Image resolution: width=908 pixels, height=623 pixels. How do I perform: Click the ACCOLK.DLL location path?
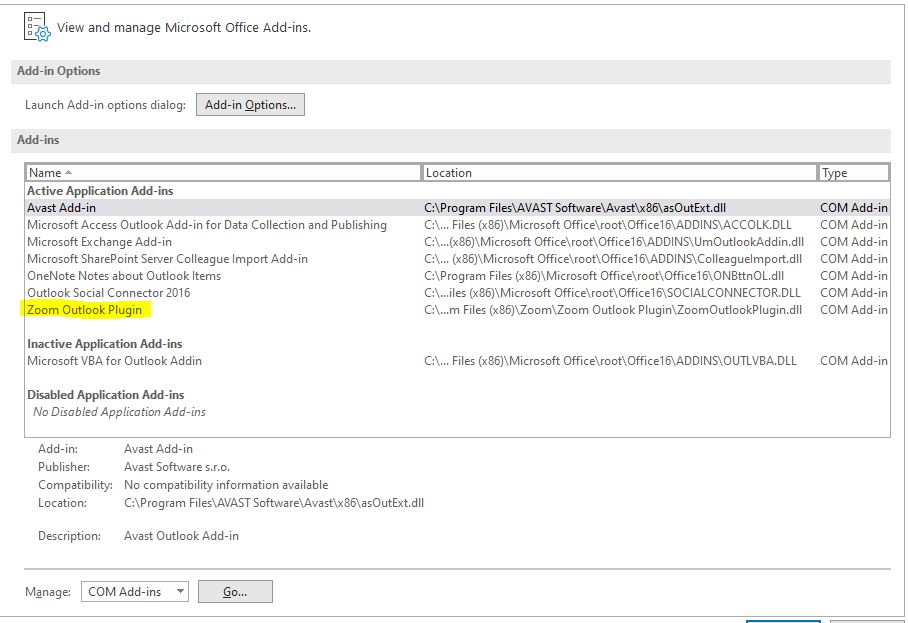tap(607, 225)
